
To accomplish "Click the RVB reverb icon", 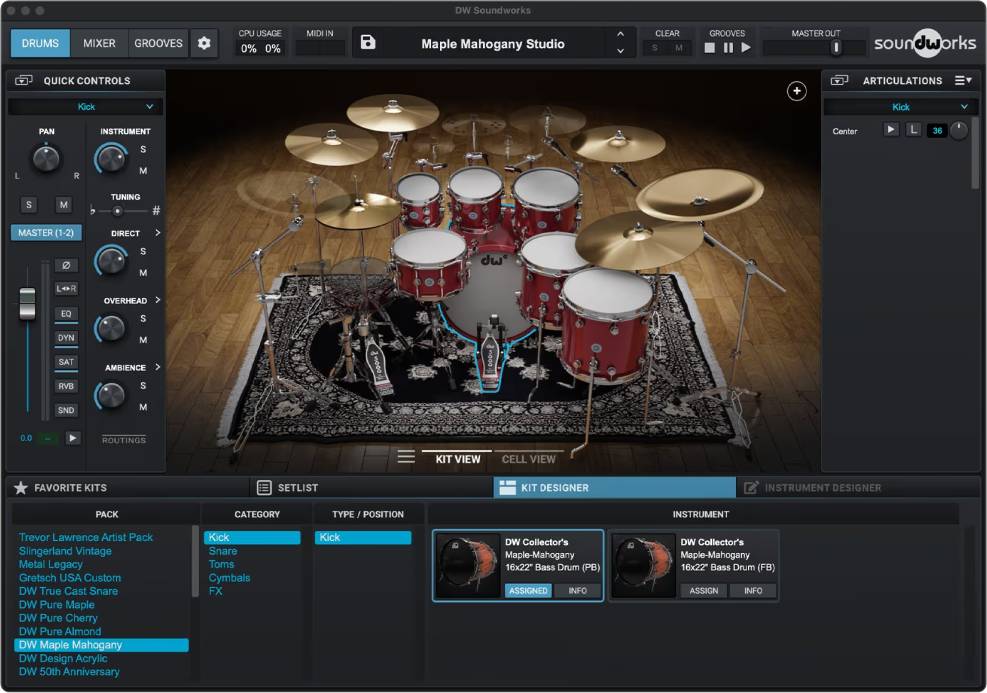I will 65,385.
